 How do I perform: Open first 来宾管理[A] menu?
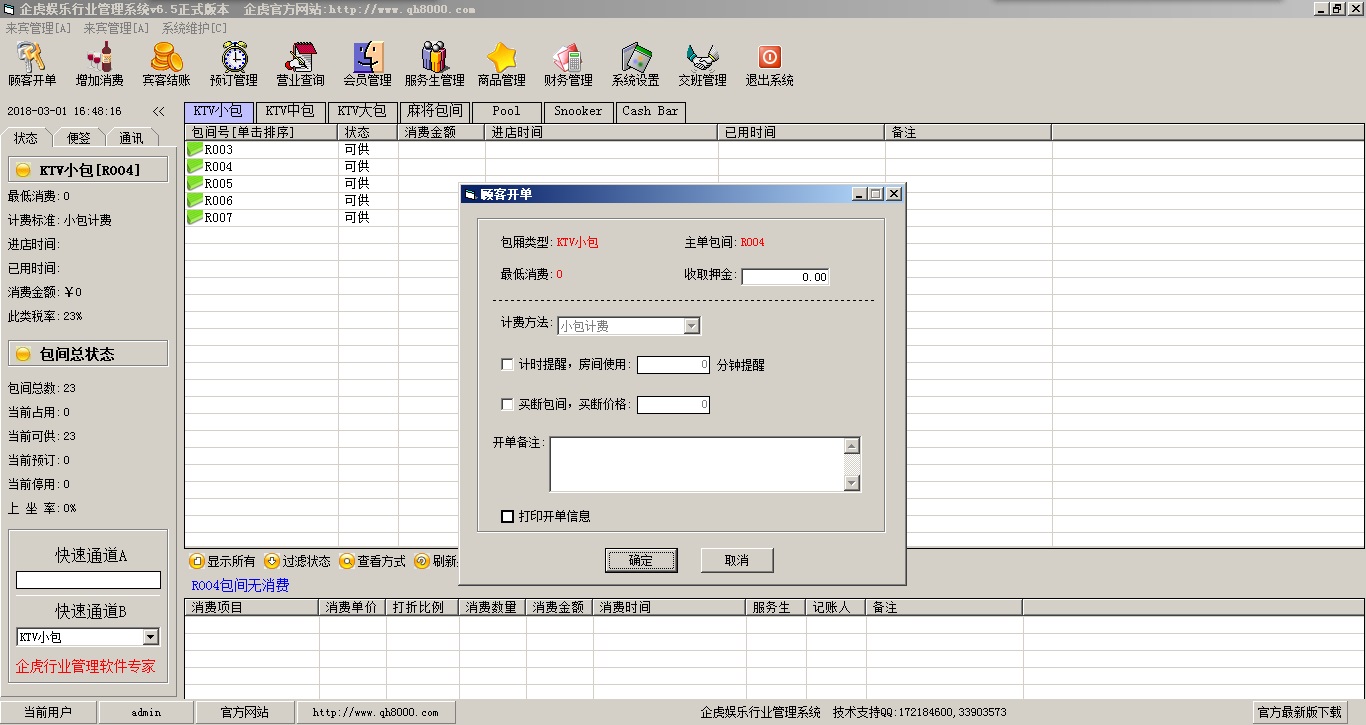[39, 28]
